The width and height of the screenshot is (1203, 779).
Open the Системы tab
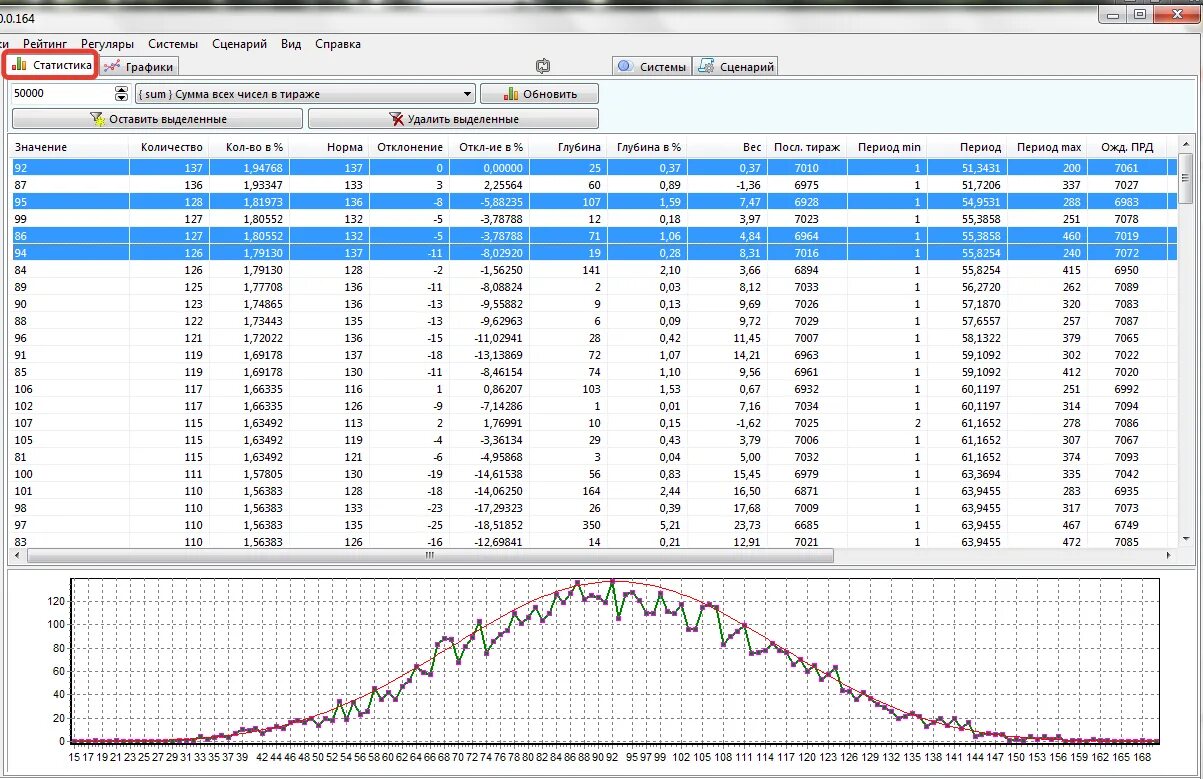click(652, 67)
